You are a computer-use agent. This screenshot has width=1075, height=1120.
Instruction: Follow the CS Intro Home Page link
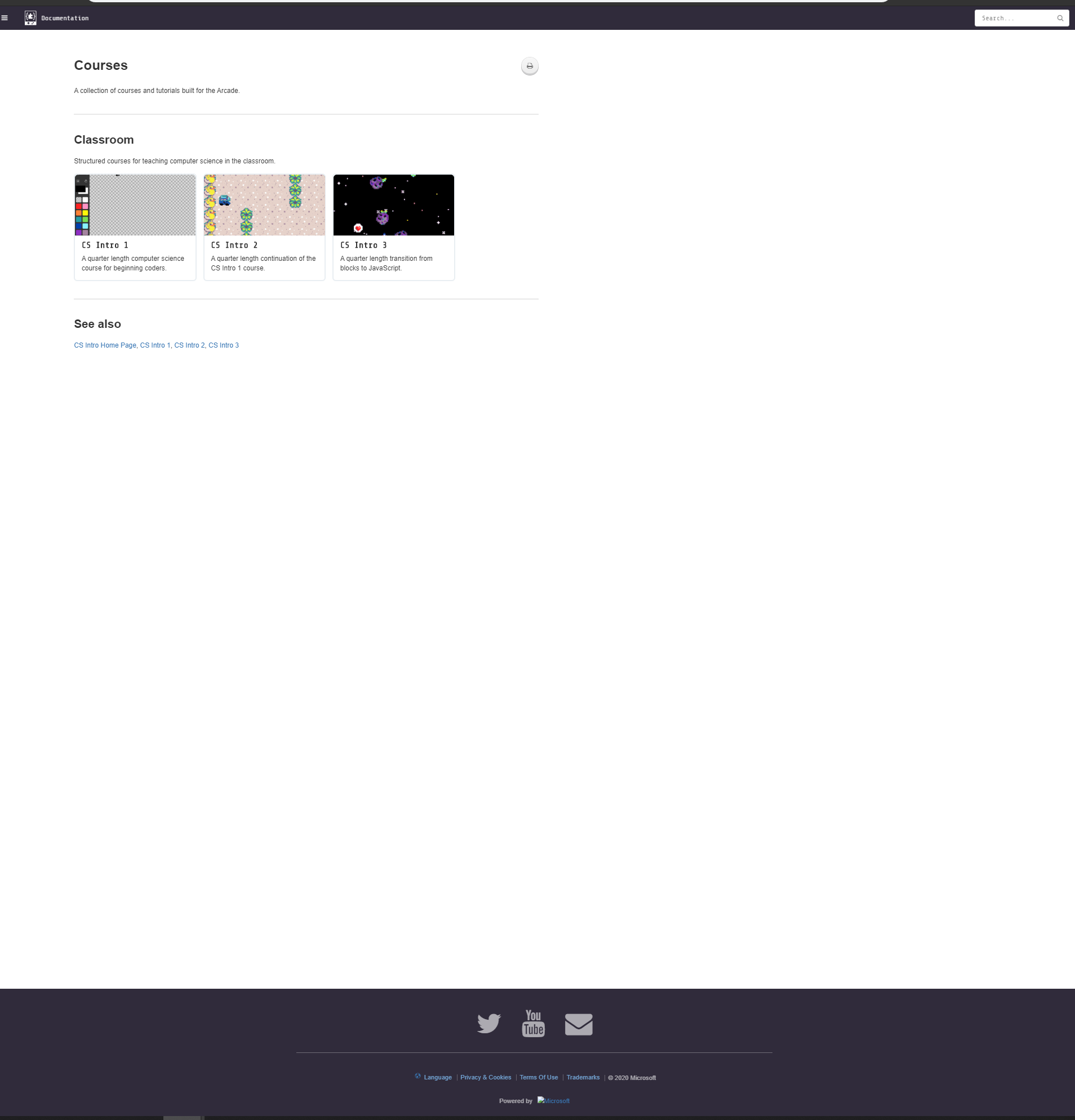(105, 345)
